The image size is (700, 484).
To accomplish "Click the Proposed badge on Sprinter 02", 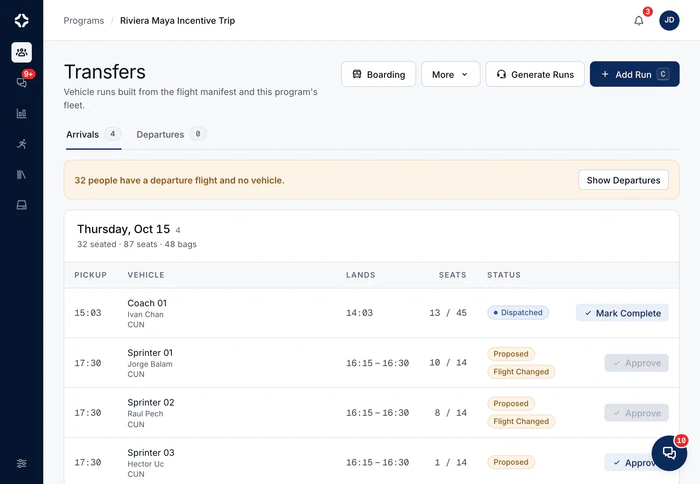I will pyautogui.click(x=511, y=403).
